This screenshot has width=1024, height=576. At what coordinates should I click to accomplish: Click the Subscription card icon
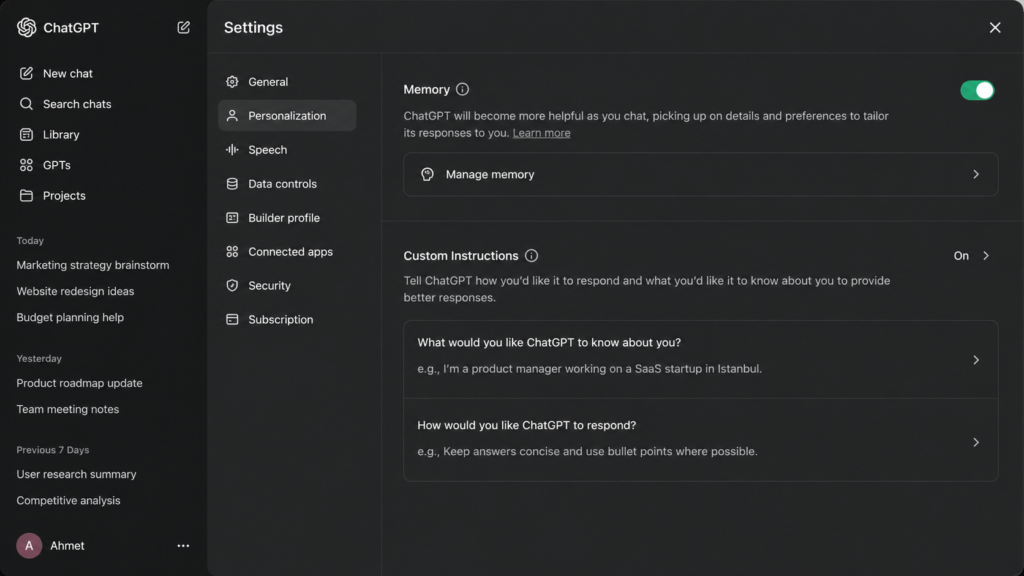(x=232, y=319)
